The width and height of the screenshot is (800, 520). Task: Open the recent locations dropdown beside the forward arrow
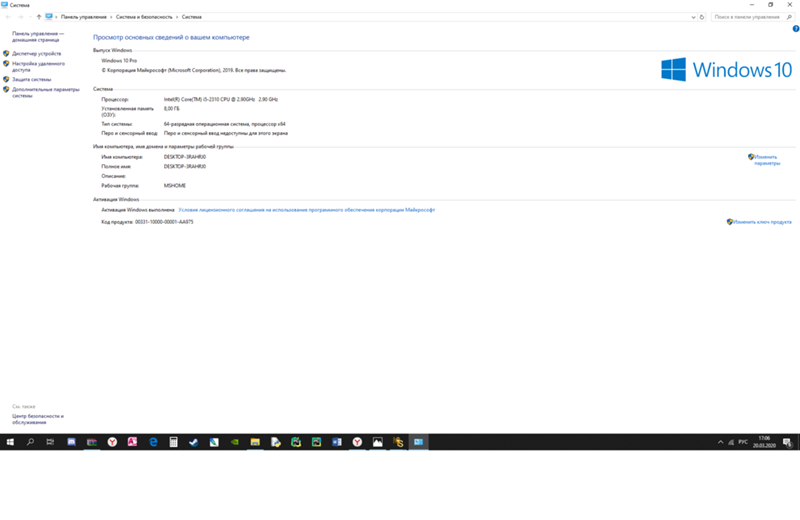pyautogui.click(x=30, y=17)
